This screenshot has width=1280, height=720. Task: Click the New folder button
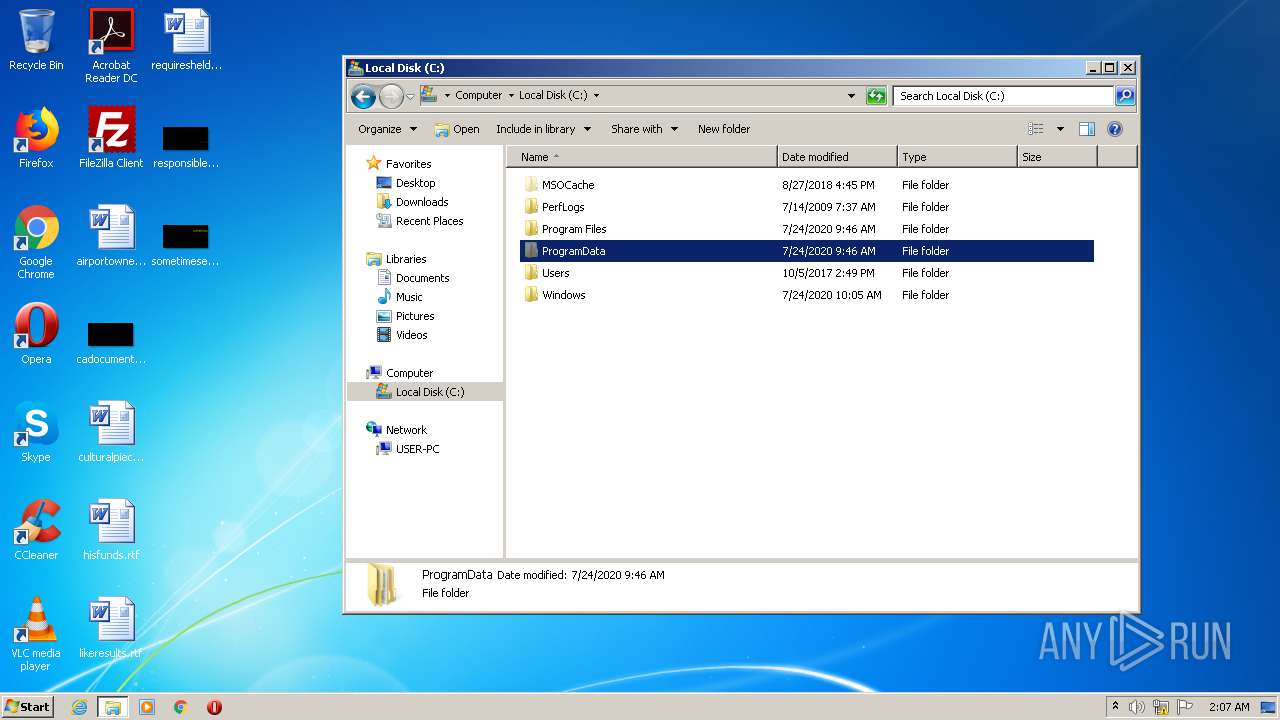(x=724, y=129)
